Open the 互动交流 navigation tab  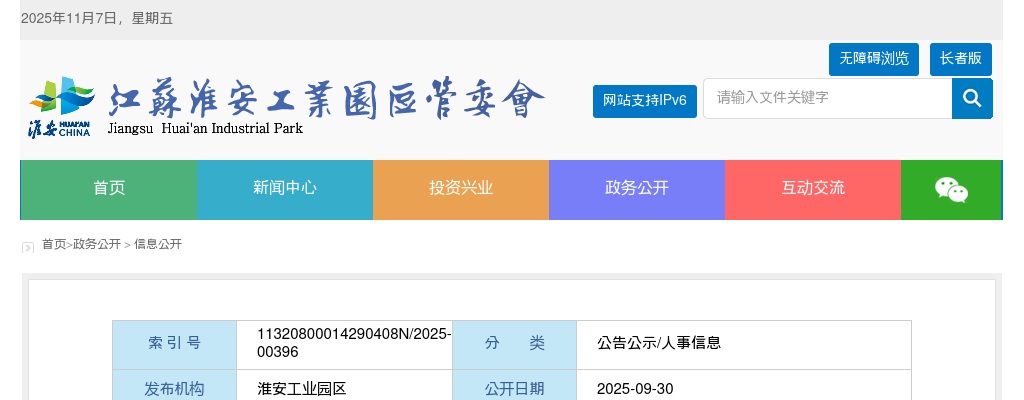click(x=813, y=190)
